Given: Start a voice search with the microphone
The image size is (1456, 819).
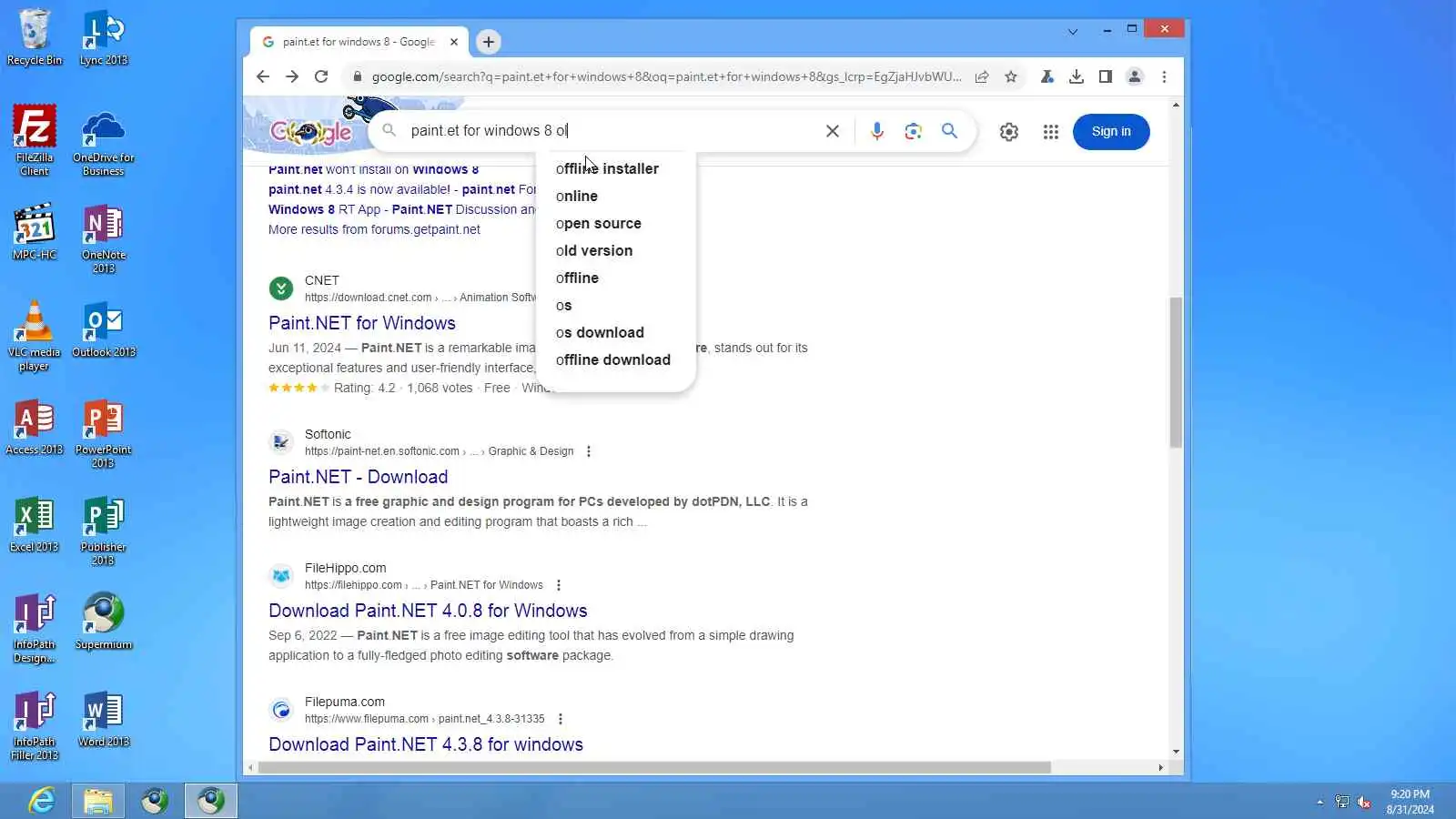Looking at the screenshot, I should click(877, 131).
